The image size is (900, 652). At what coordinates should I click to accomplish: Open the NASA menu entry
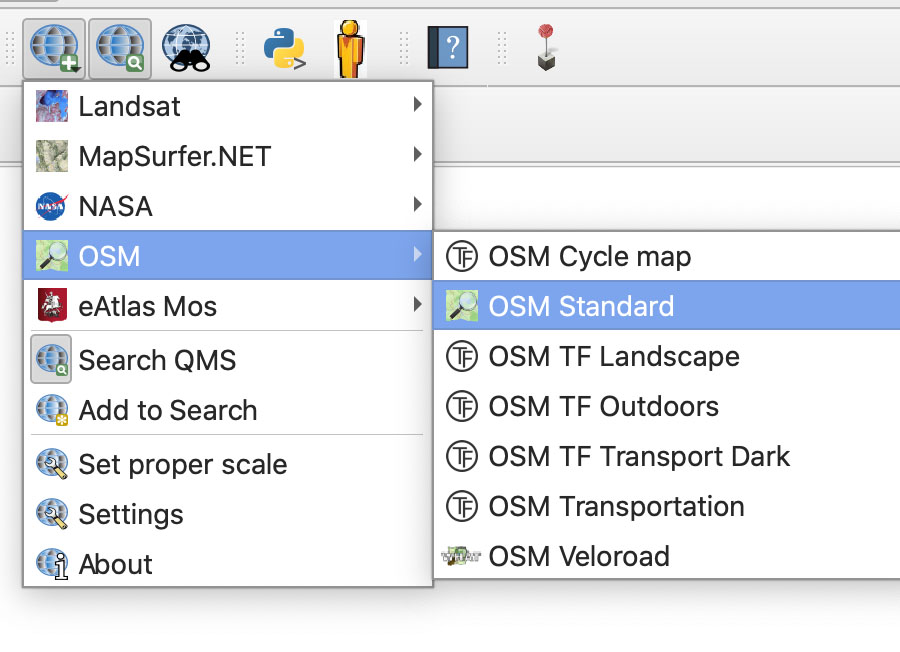(228, 206)
